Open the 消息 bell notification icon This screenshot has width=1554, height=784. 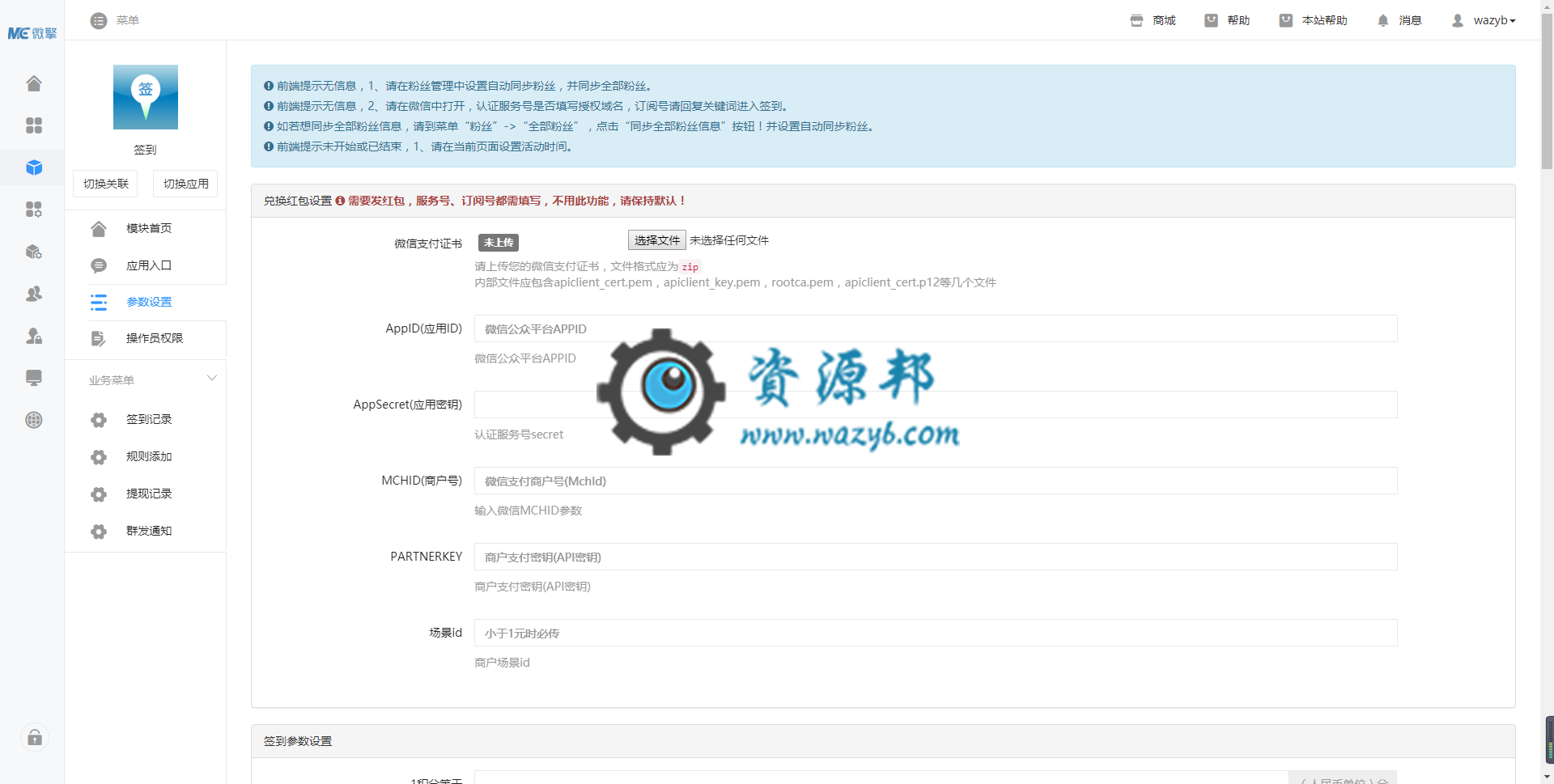(1382, 20)
